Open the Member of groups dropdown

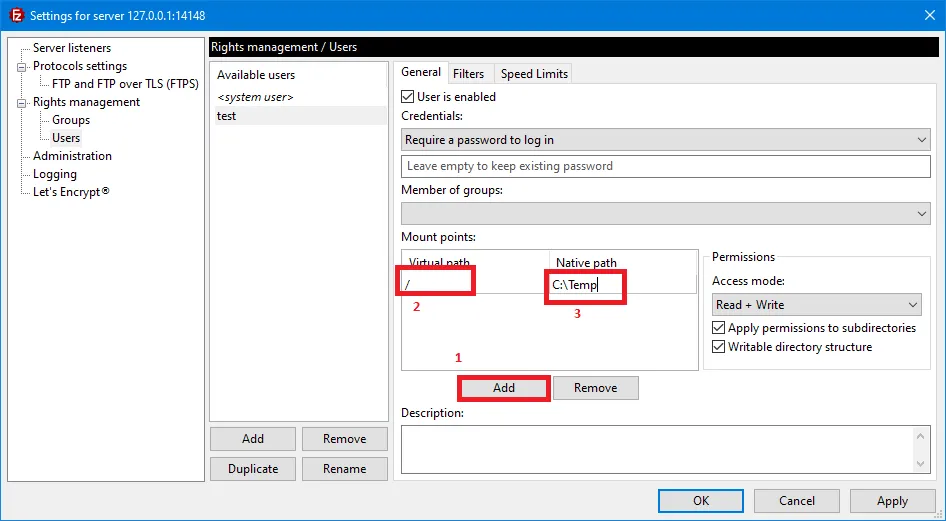665,213
